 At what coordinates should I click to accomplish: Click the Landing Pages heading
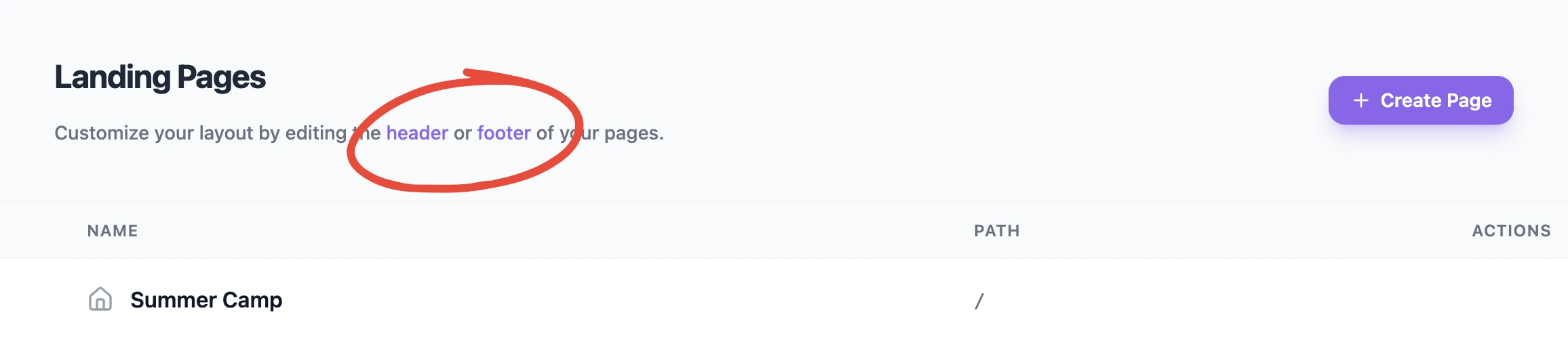pyautogui.click(x=160, y=77)
